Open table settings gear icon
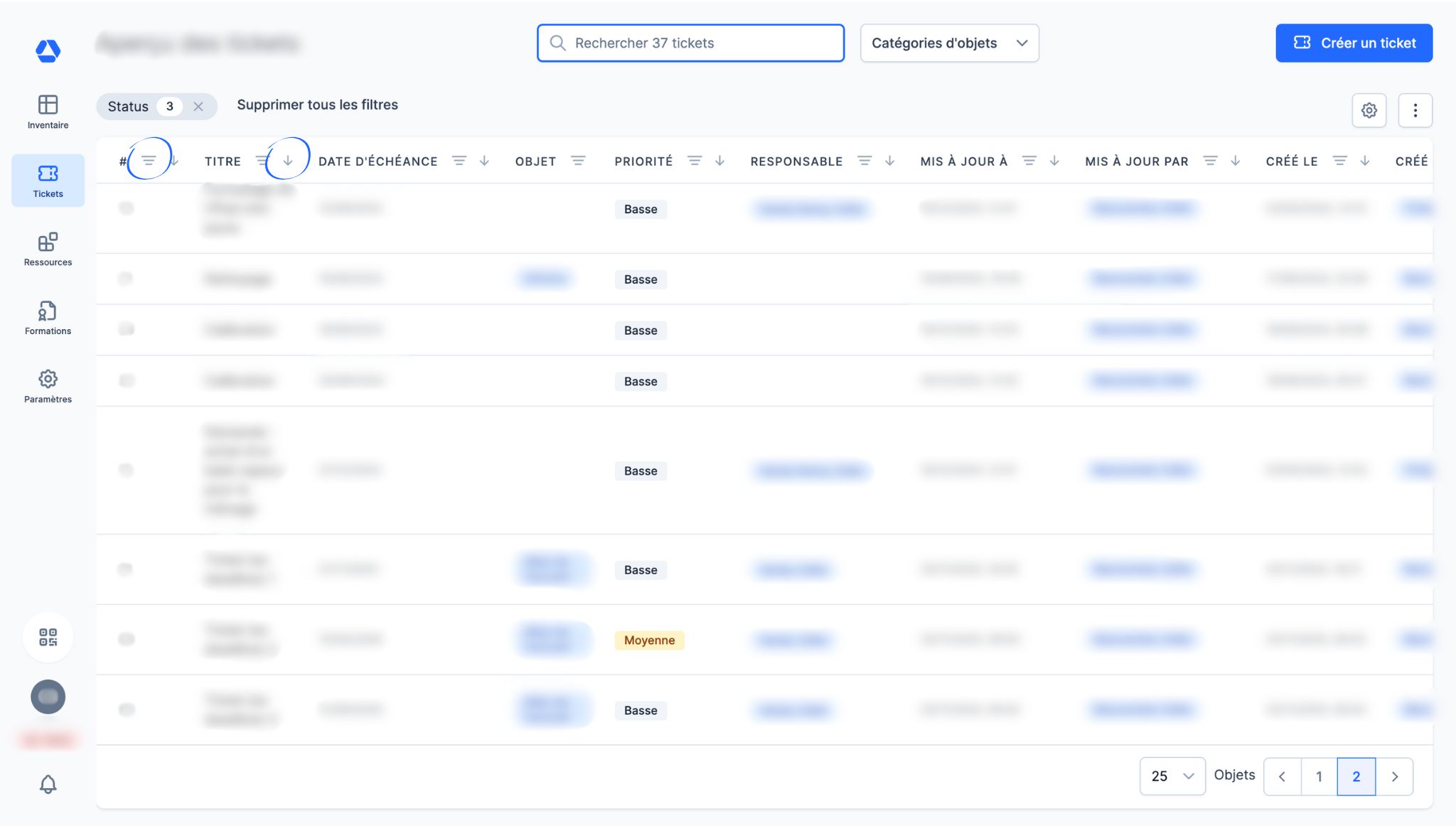This screenshot has height=826, width=1456. [x=1369, y=110]
